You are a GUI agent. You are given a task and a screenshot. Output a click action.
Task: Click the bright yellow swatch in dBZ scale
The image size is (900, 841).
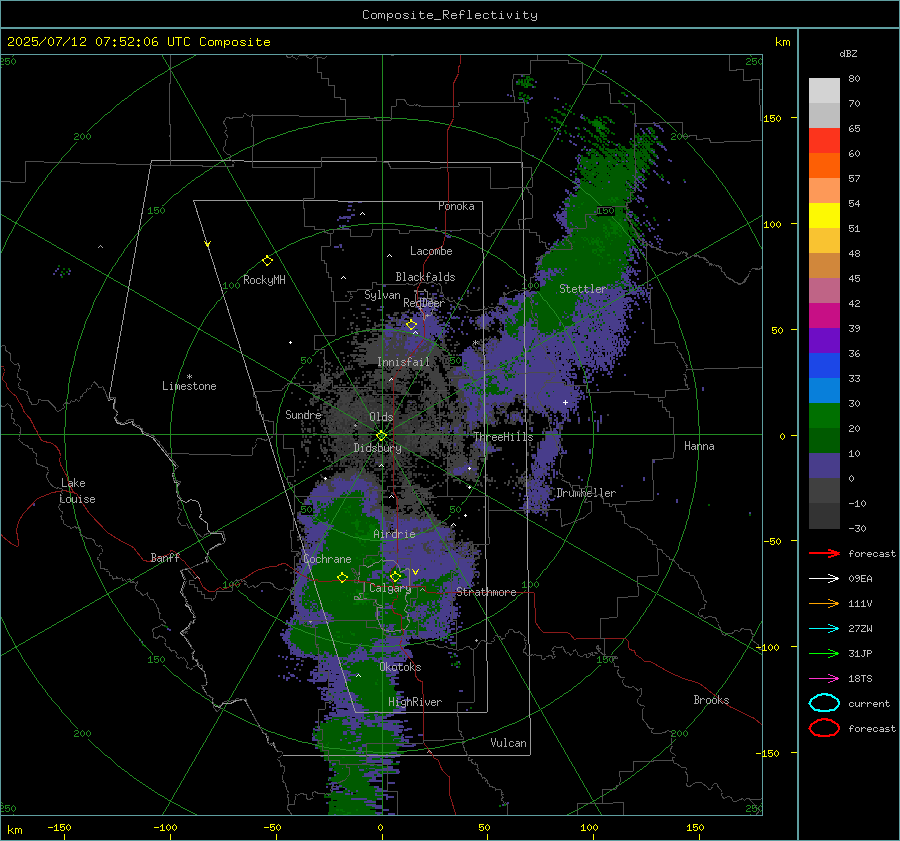824,215
